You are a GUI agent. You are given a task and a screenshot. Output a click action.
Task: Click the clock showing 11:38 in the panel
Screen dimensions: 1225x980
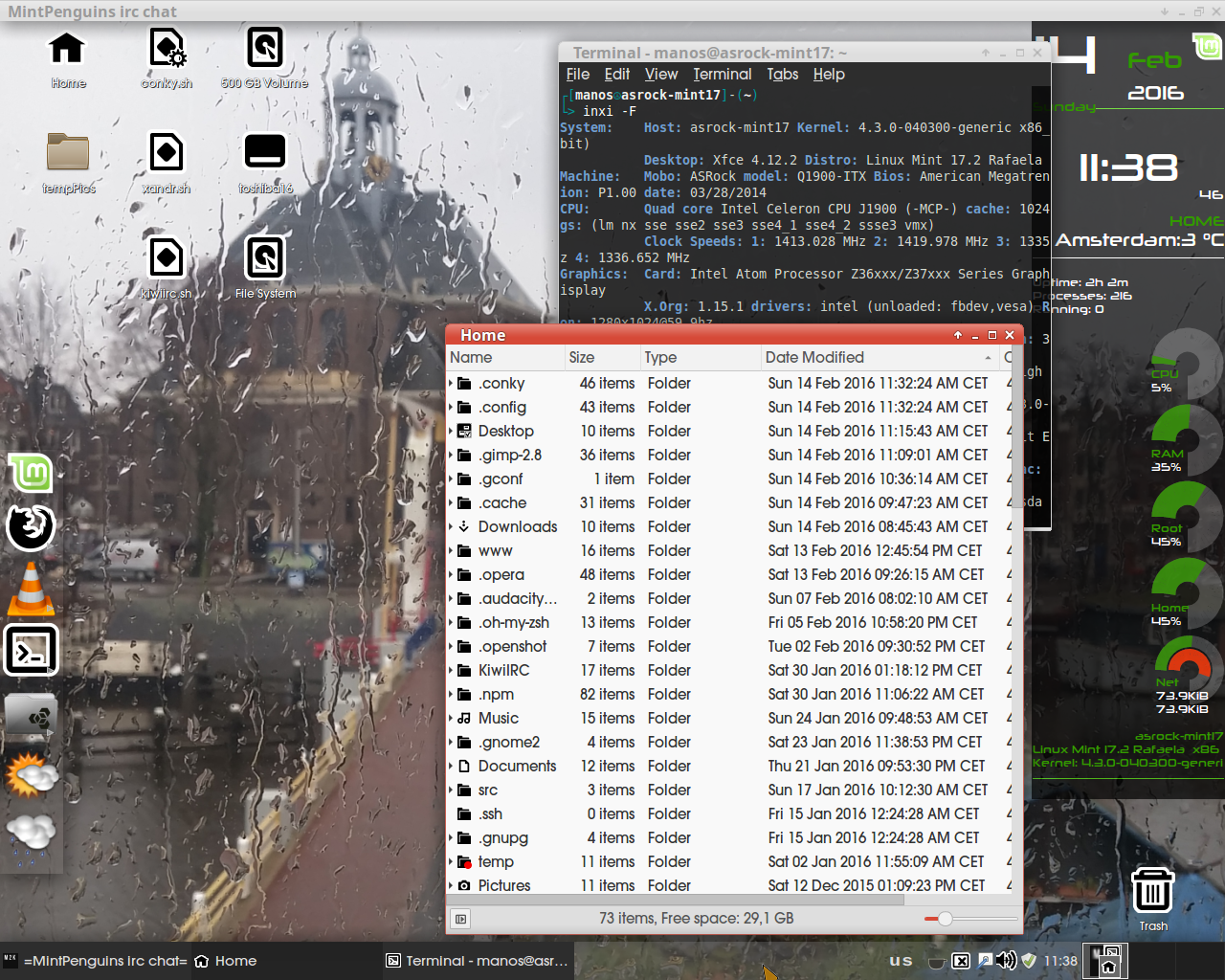pos(1060,961)
